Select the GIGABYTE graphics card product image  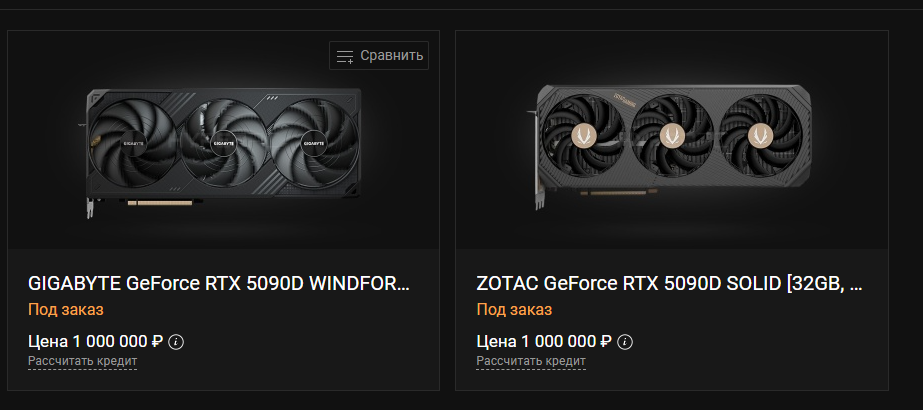click(223, 146)
